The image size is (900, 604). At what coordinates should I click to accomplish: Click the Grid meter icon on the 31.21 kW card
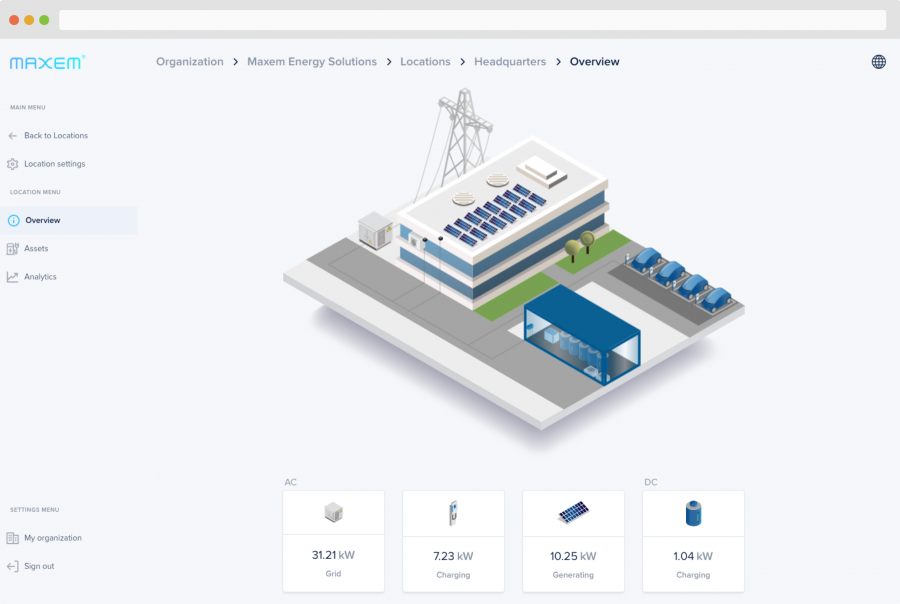333,512
